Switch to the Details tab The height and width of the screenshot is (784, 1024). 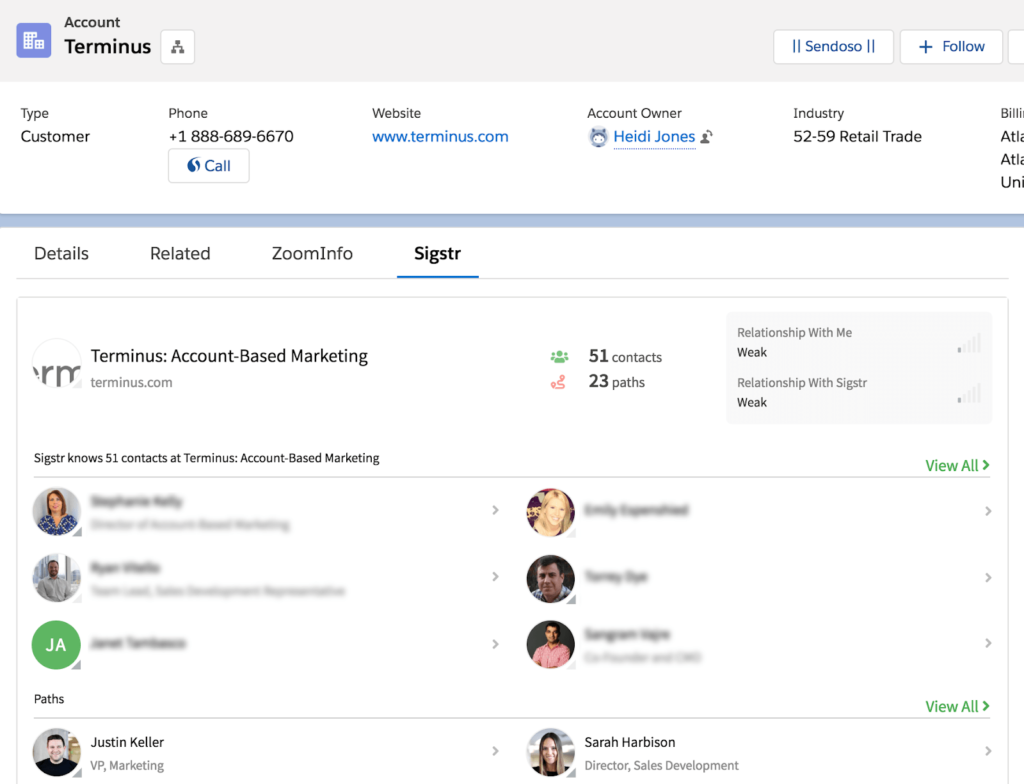pos(61,253)
